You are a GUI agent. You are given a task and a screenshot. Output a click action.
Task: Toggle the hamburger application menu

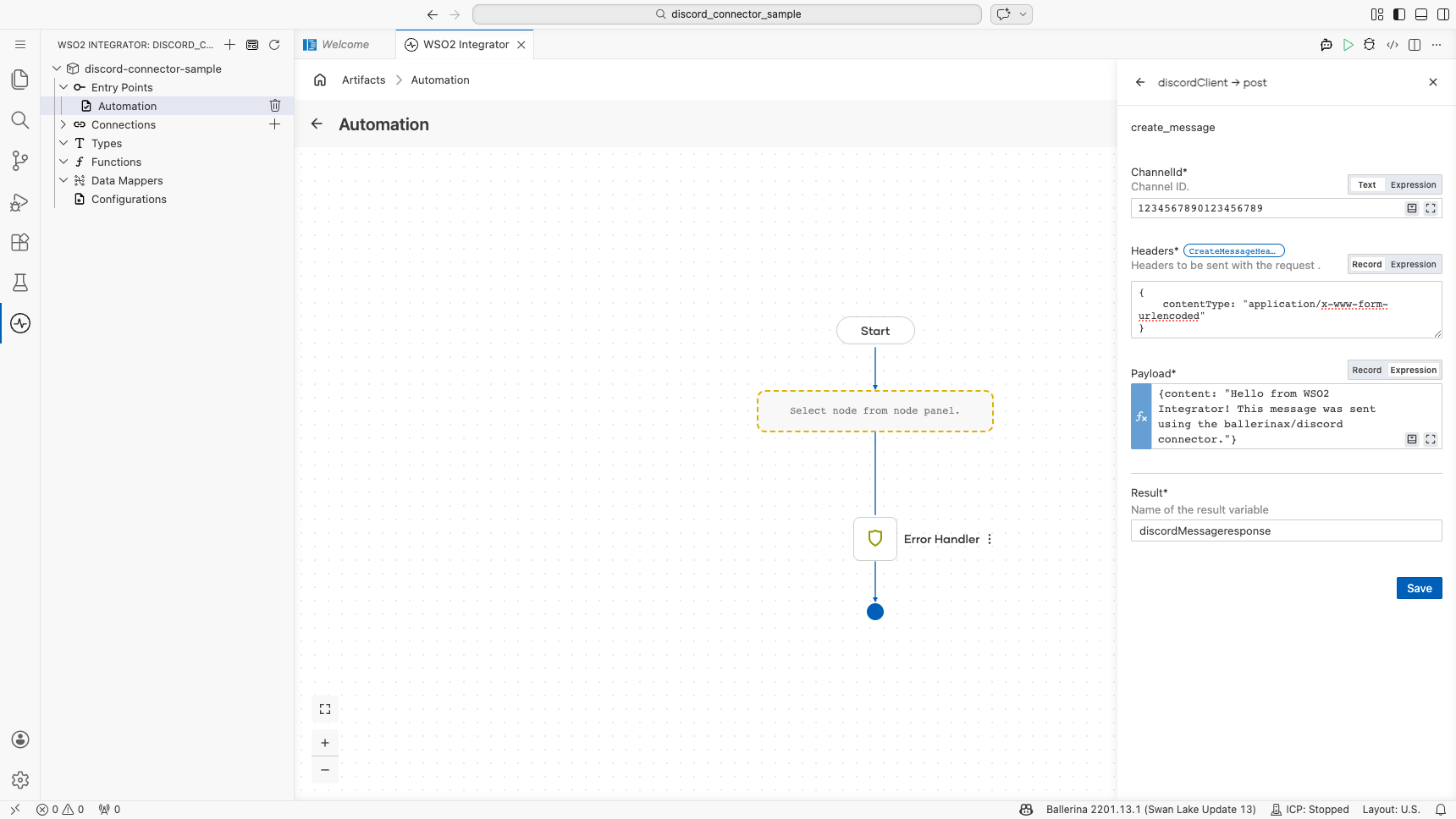(x=20, y=45)
